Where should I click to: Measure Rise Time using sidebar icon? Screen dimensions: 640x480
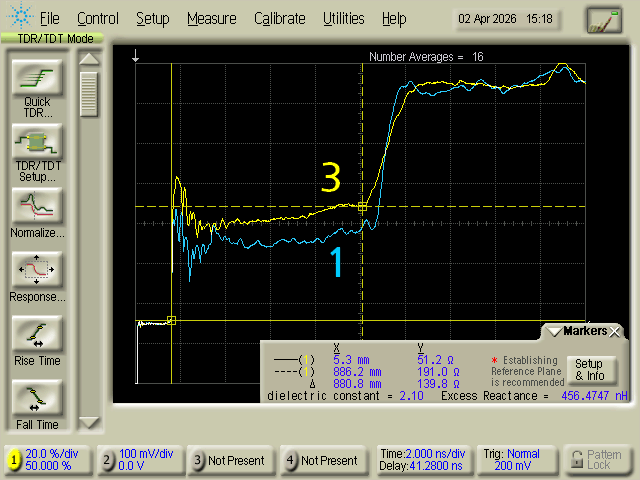37,334
